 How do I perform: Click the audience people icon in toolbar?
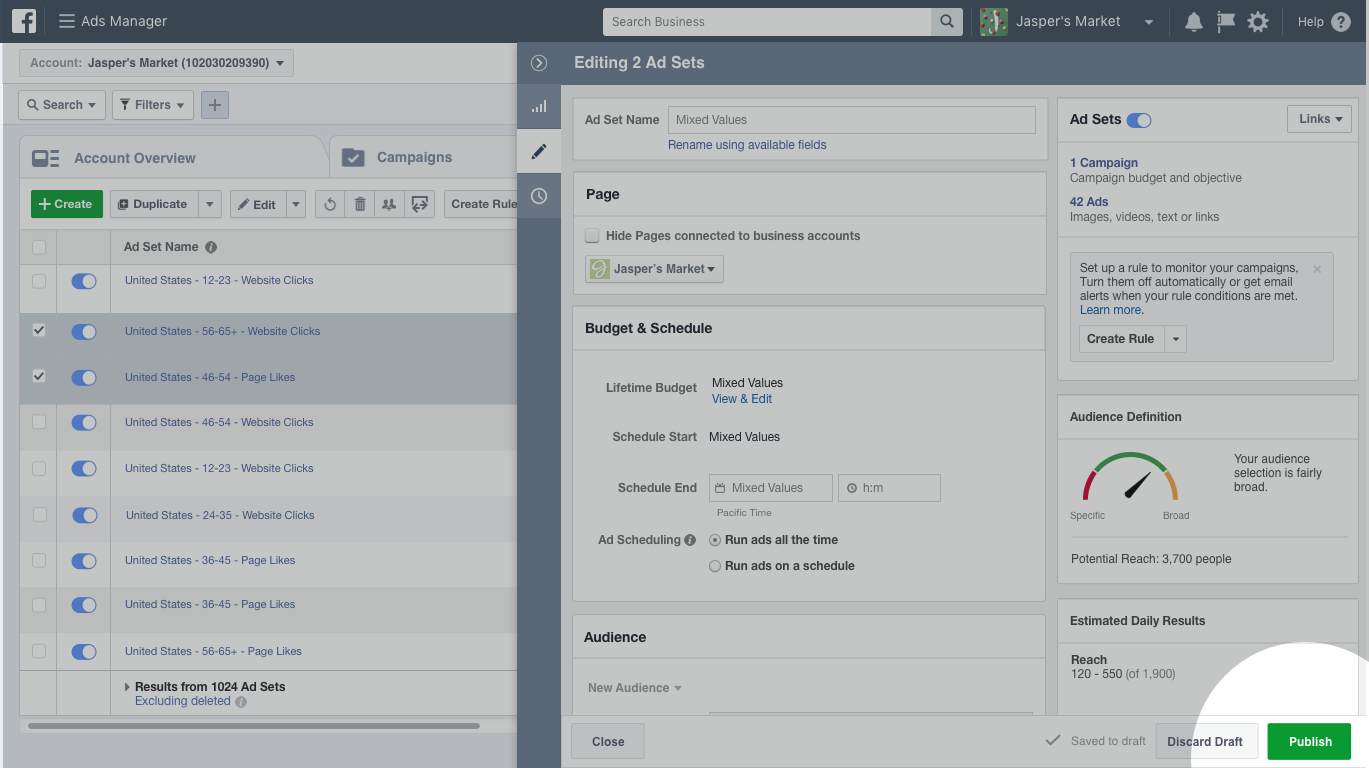[389, 204]
